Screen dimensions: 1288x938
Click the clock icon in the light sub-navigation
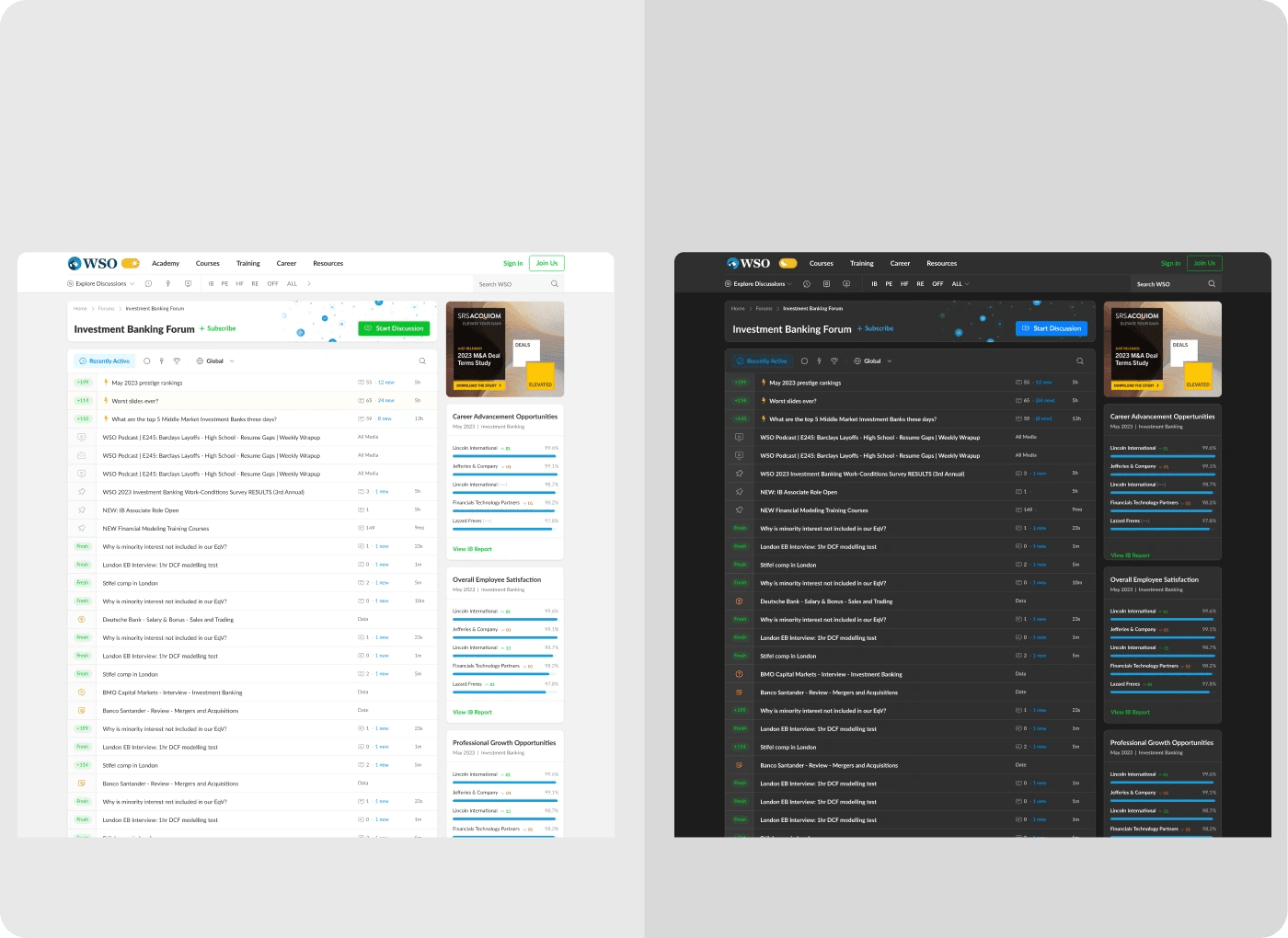click(x=148, y=284)
